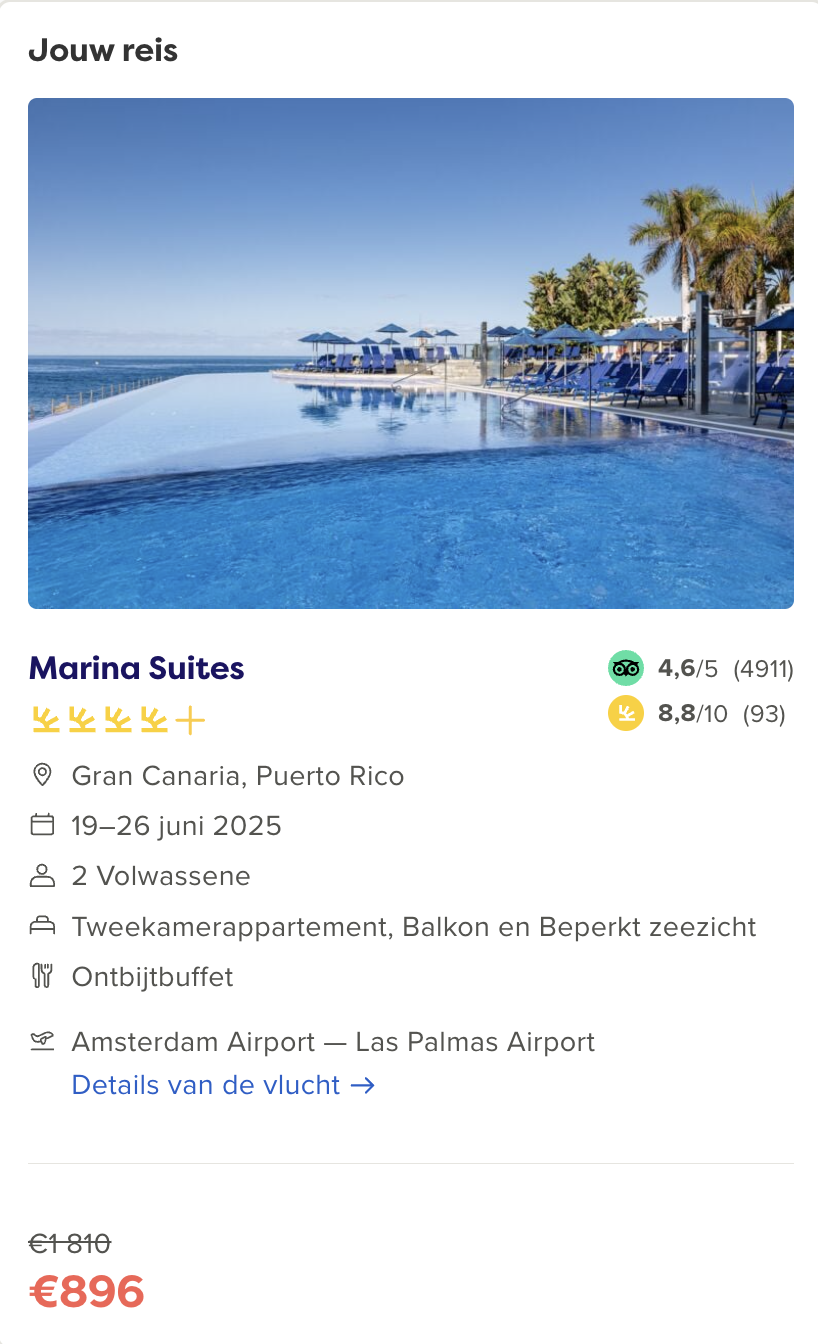818x1344 pixels.
Task: Click the Marina Suites hotel name
Action: [137, 668]
